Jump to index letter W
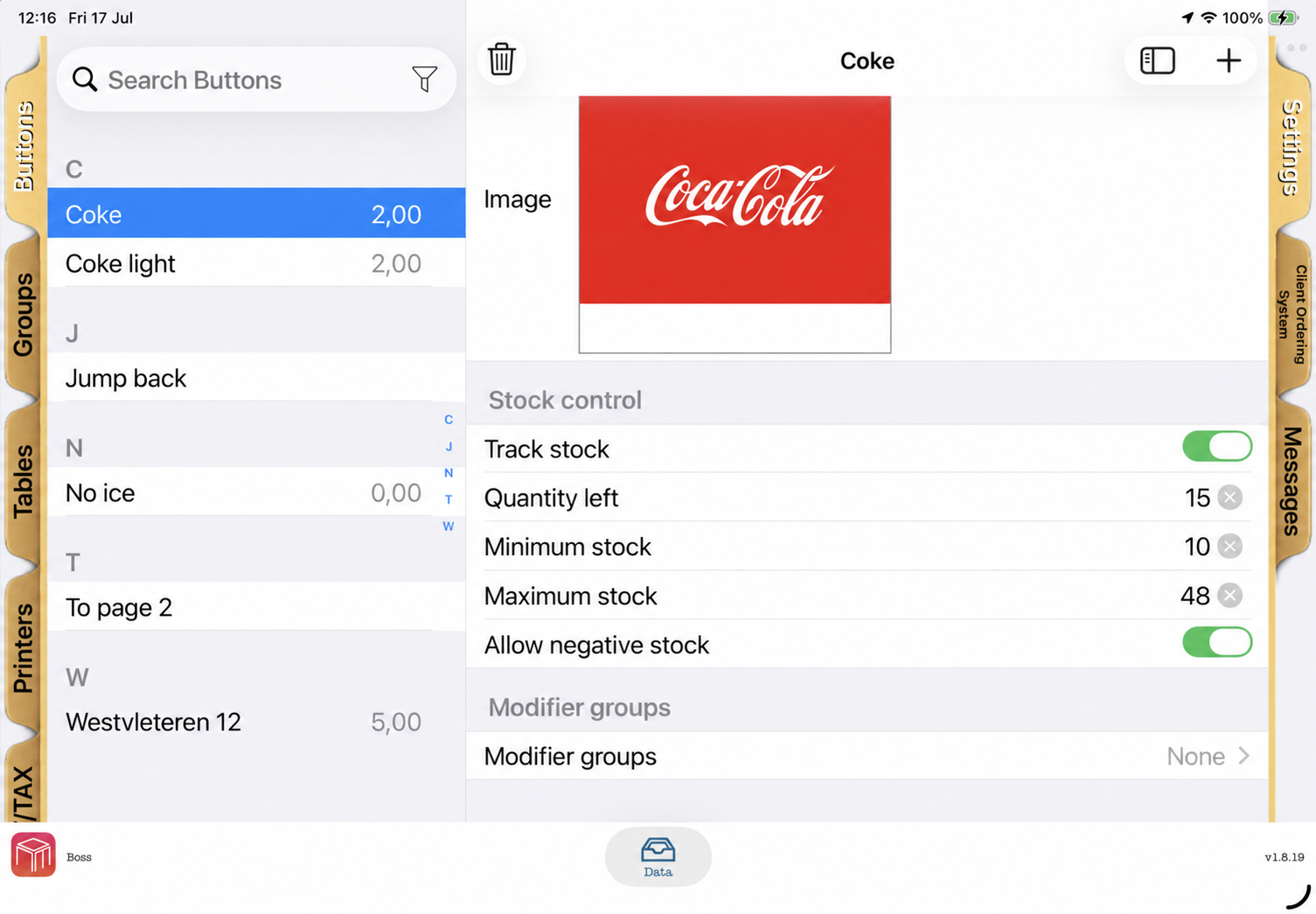Image resolution: width=1316 pixels, height=914 pixels. [x=449, y=527]
